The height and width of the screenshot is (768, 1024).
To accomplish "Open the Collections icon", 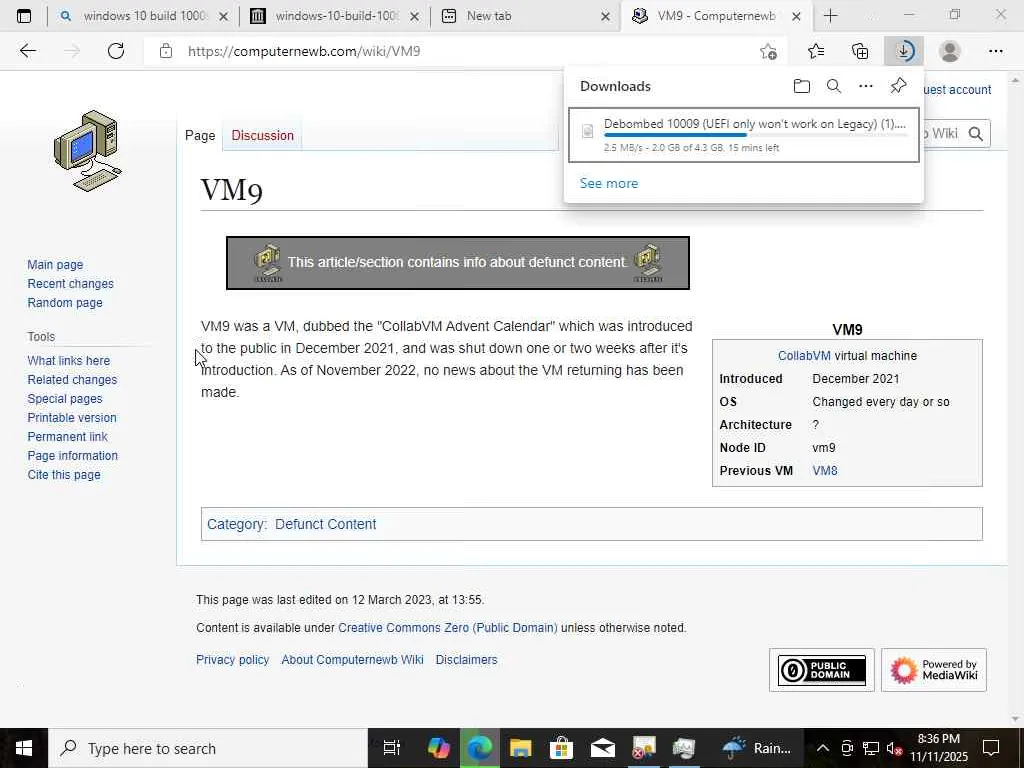I will click(860, 51).
